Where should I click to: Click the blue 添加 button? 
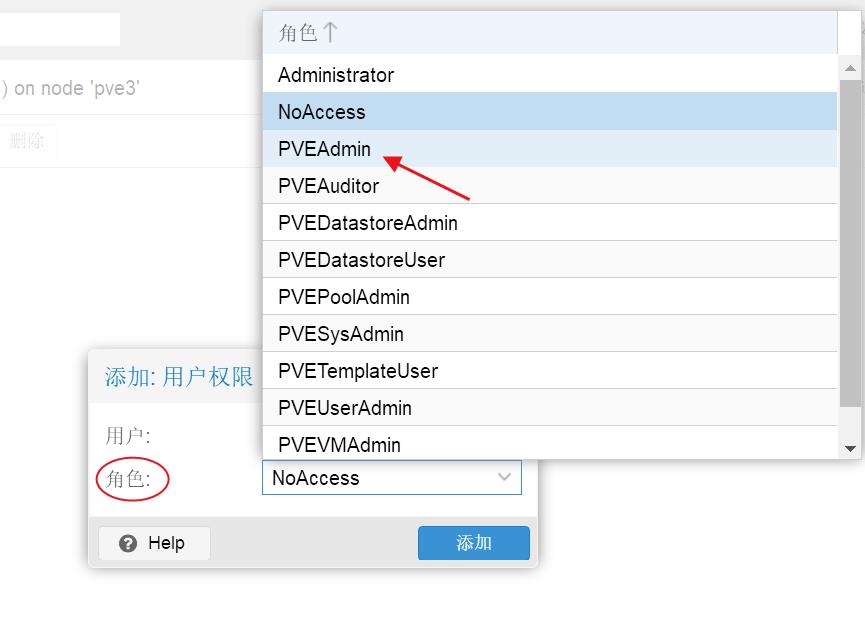[474, 543]
